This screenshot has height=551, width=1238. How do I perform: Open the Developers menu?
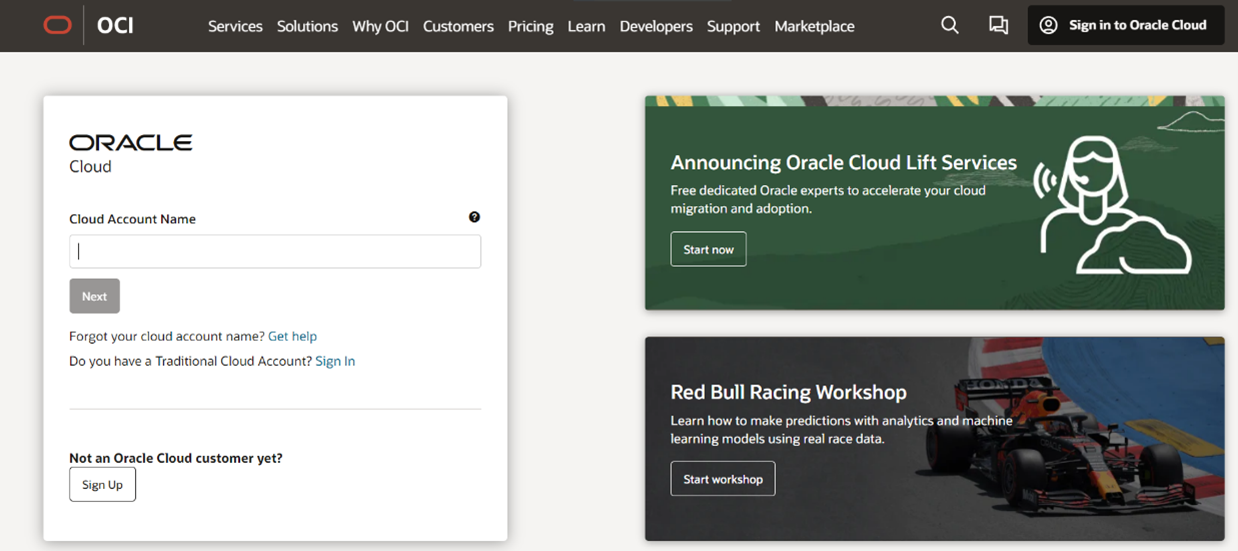656,26
